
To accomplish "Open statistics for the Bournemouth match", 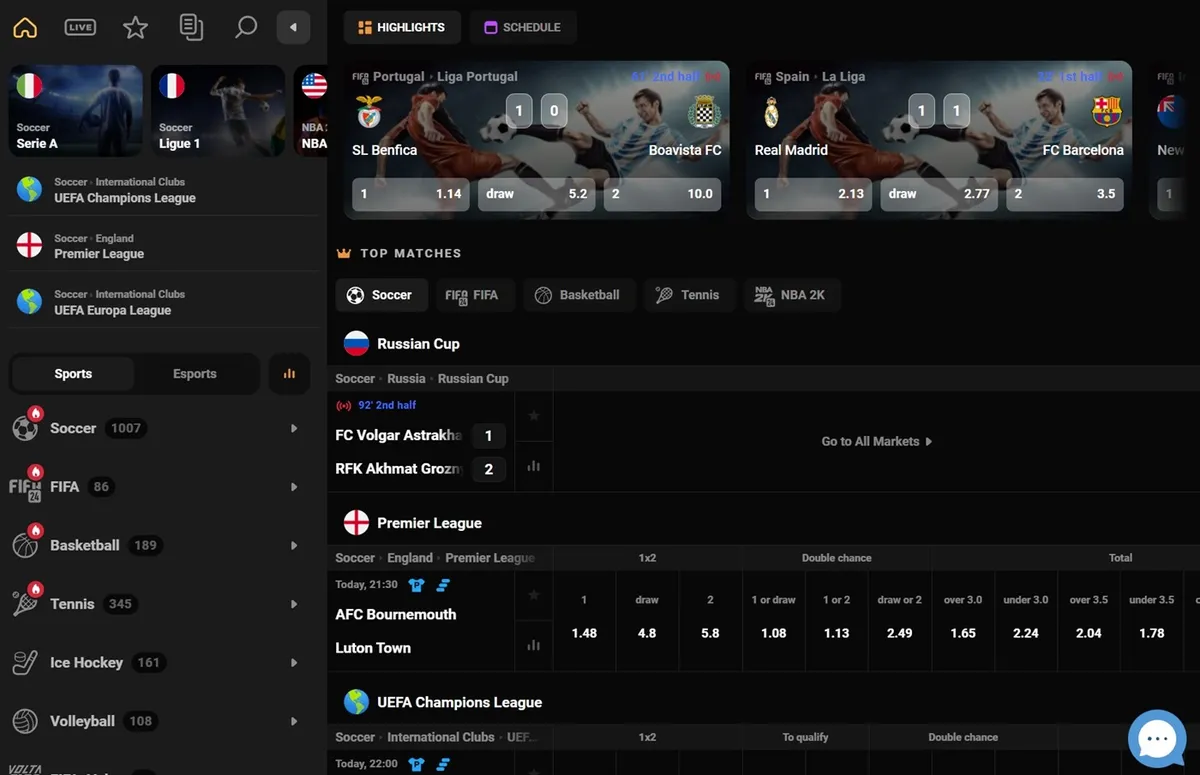I will pos(533,645).
